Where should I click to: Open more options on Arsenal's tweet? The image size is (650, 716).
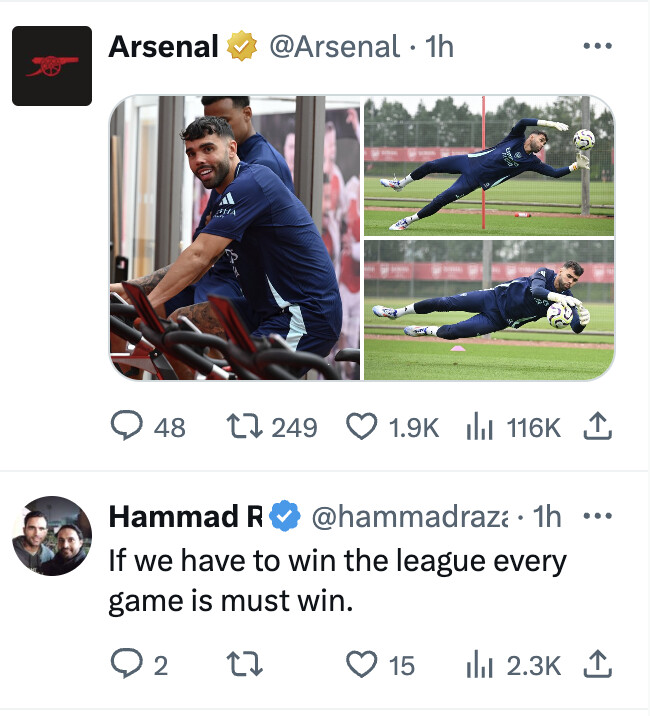click(x=597, y=46)
